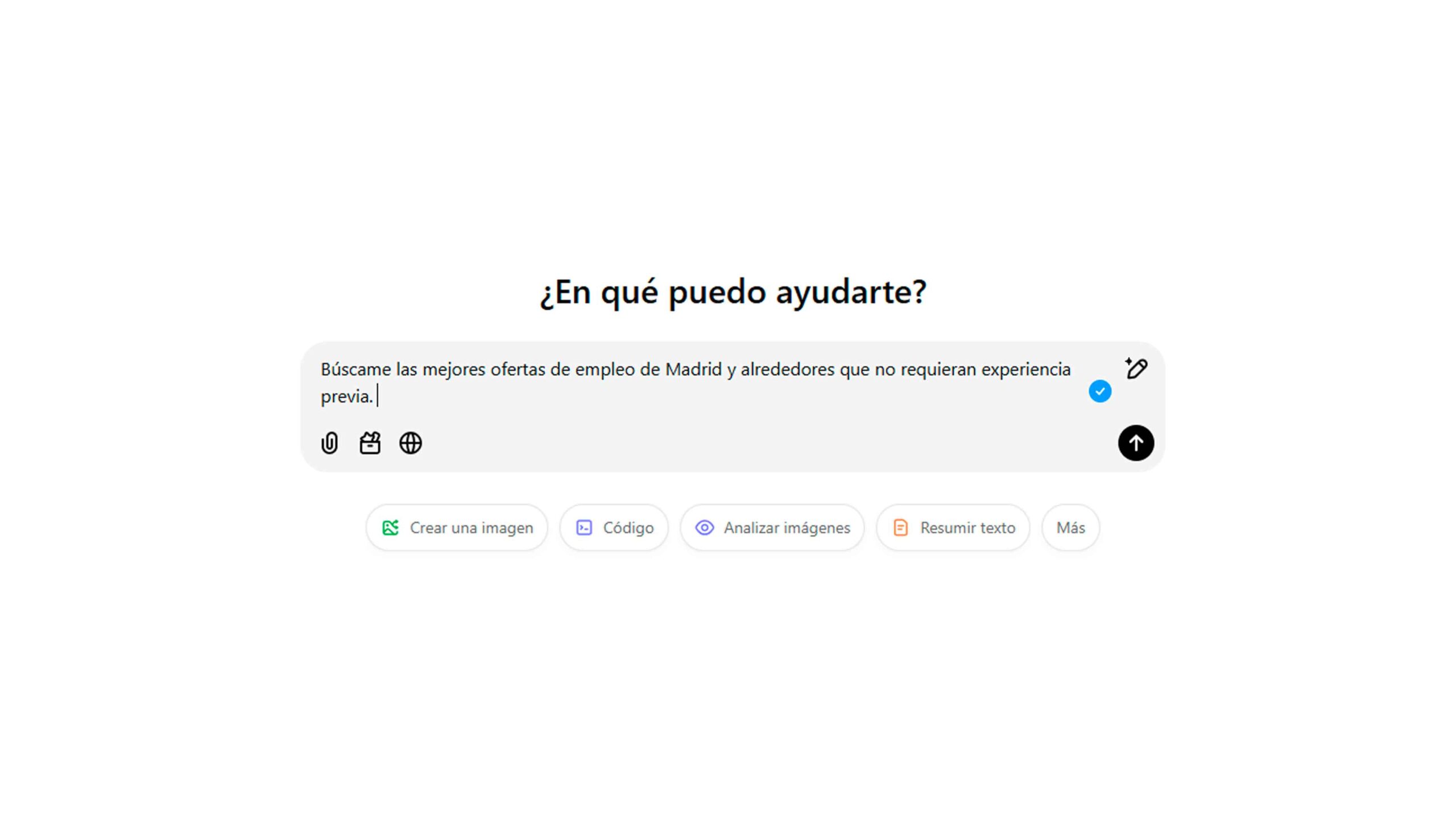Click the blue checkmark toggle
This screenshot has height=819, width=1456.
point(1100,390)
